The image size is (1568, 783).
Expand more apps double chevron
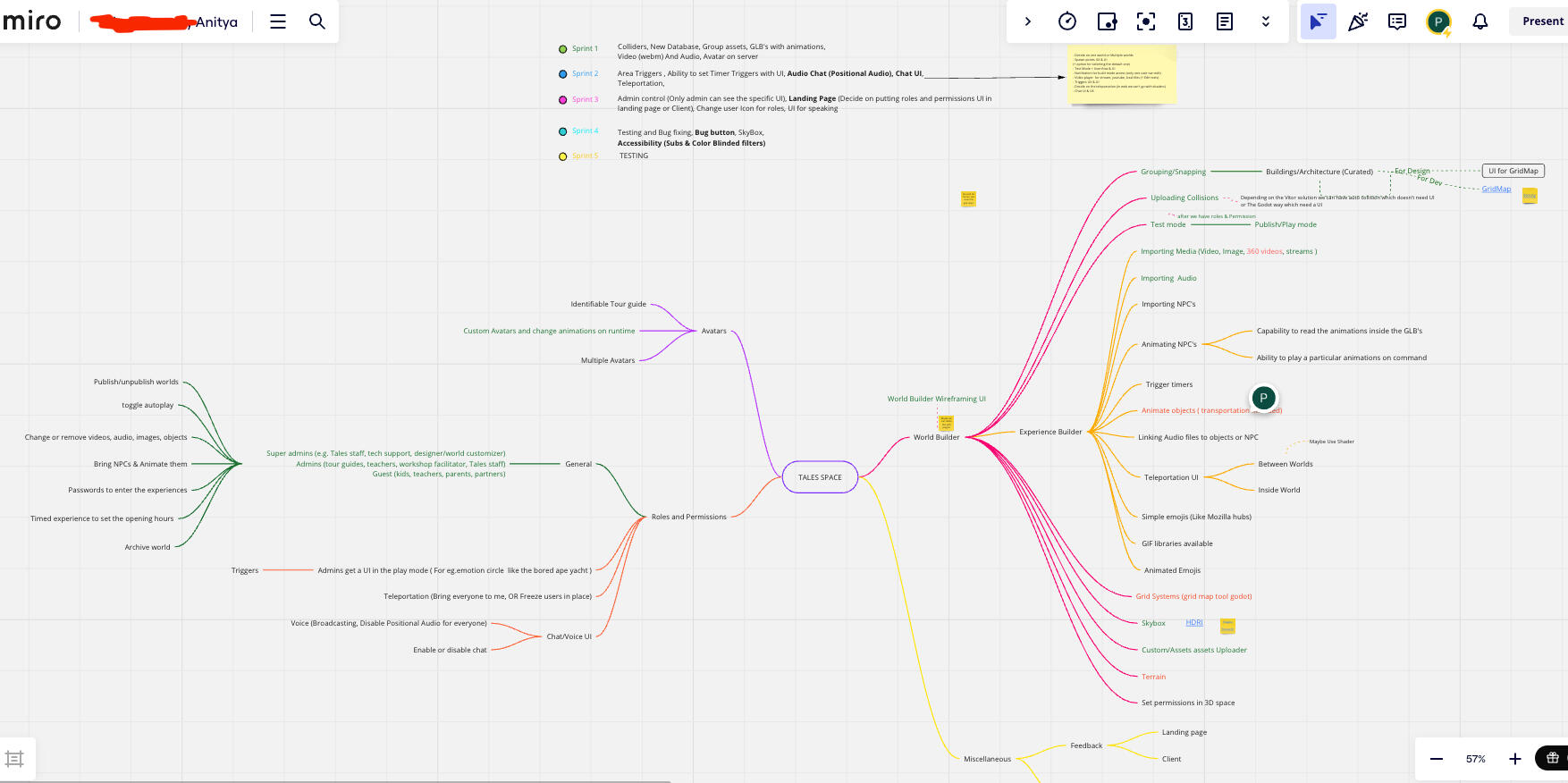(x=1266, y=21)
